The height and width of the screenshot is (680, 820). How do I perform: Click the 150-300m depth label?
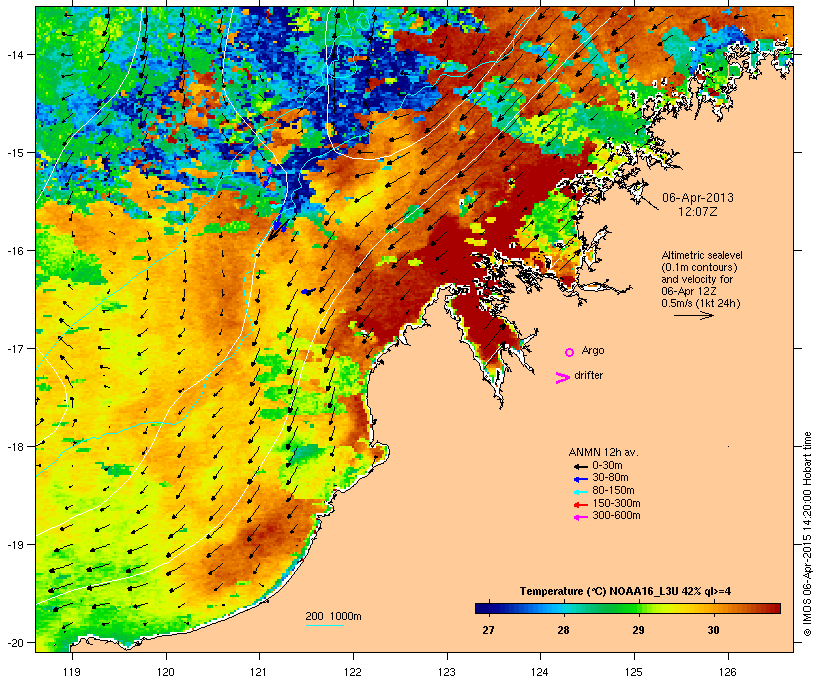click(616, 504)
